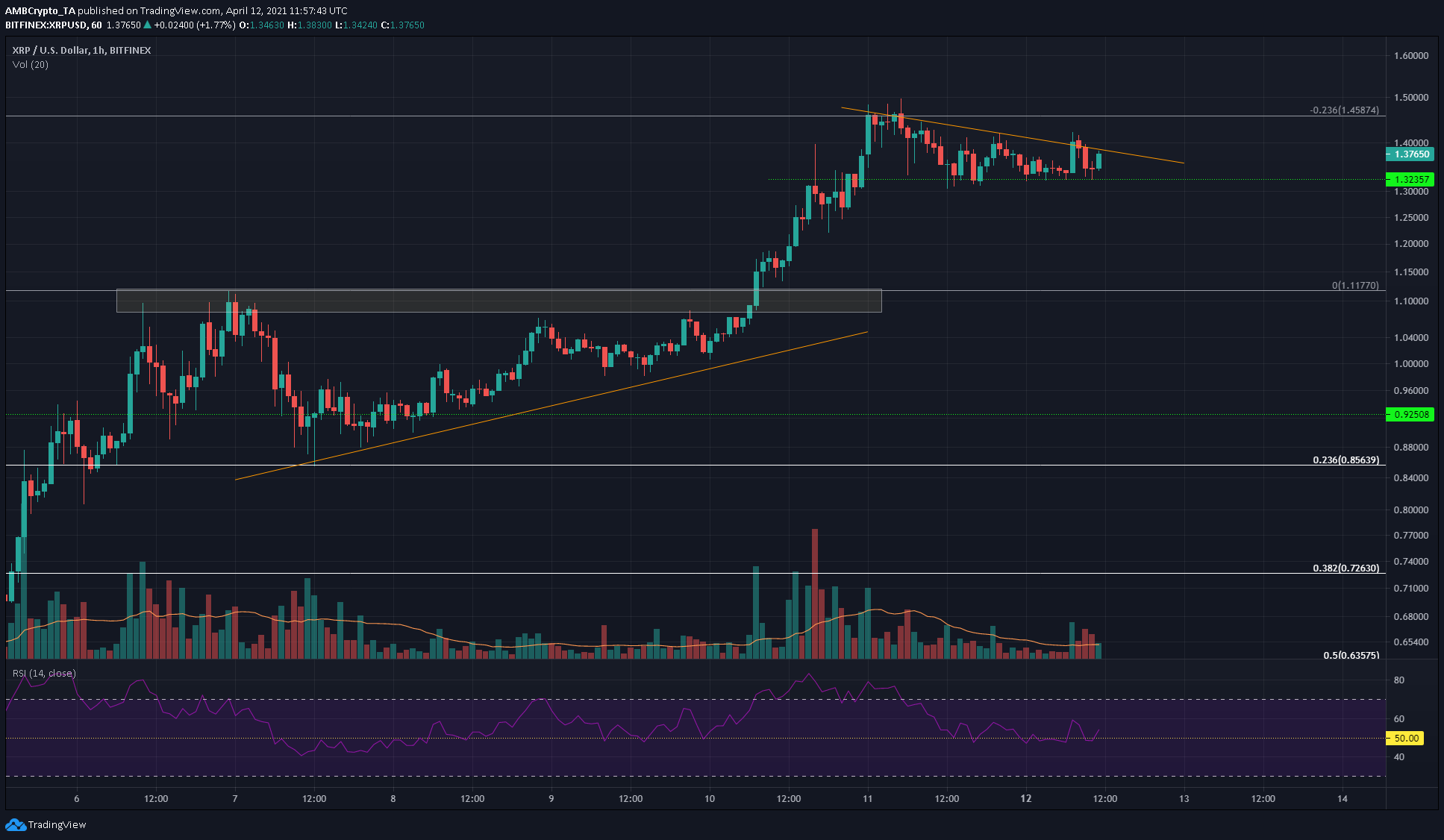This screenshot has height=840, width=1444.
Task: Select the XRP / U.S. Dollar chart title
Action: (81, 50)
